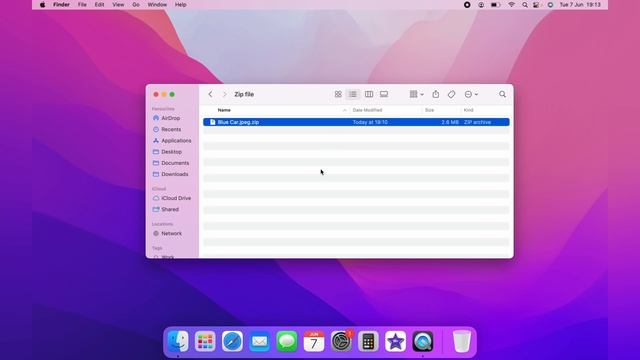Zoom the Finder window with green button
Viewport: 640px width, 360px height.
[172, 94]
